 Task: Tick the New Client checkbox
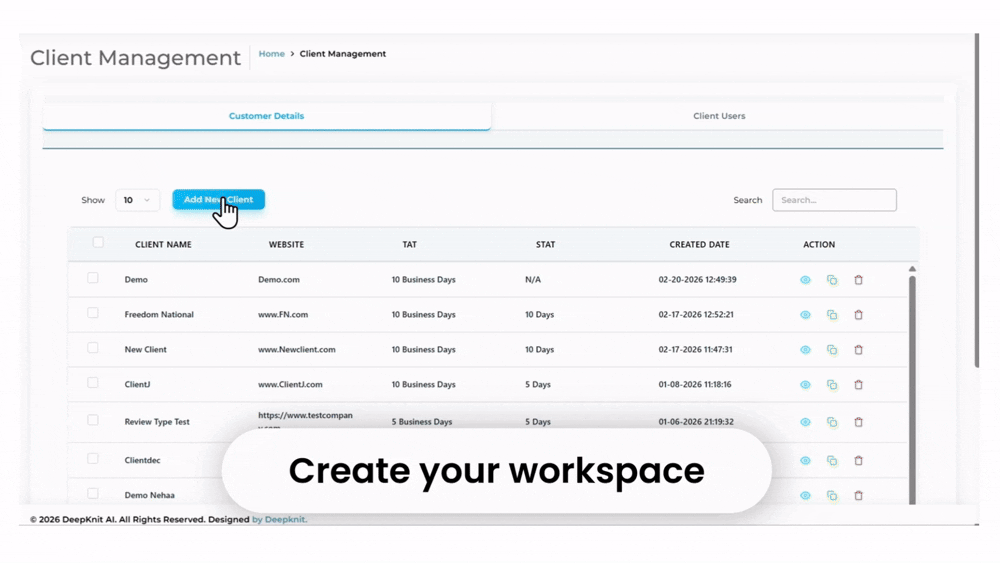tap(92, 348)
